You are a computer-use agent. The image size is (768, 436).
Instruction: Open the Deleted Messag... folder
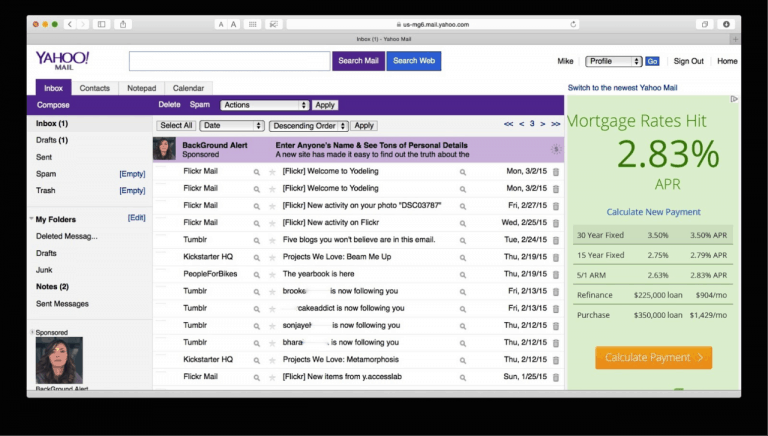coord(67,236)
